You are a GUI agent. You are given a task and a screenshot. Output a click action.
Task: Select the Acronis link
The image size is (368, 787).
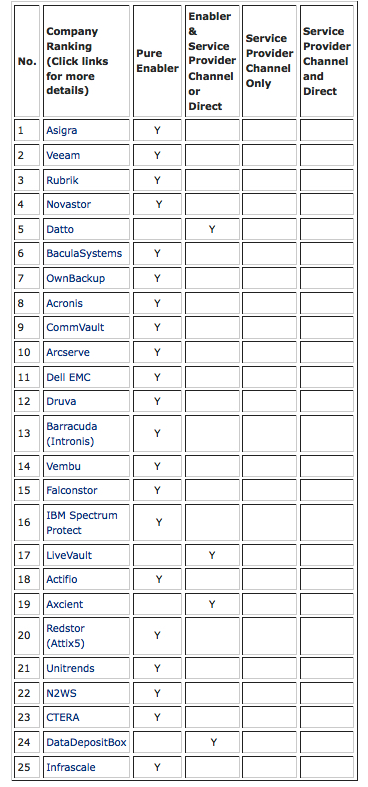64,303
